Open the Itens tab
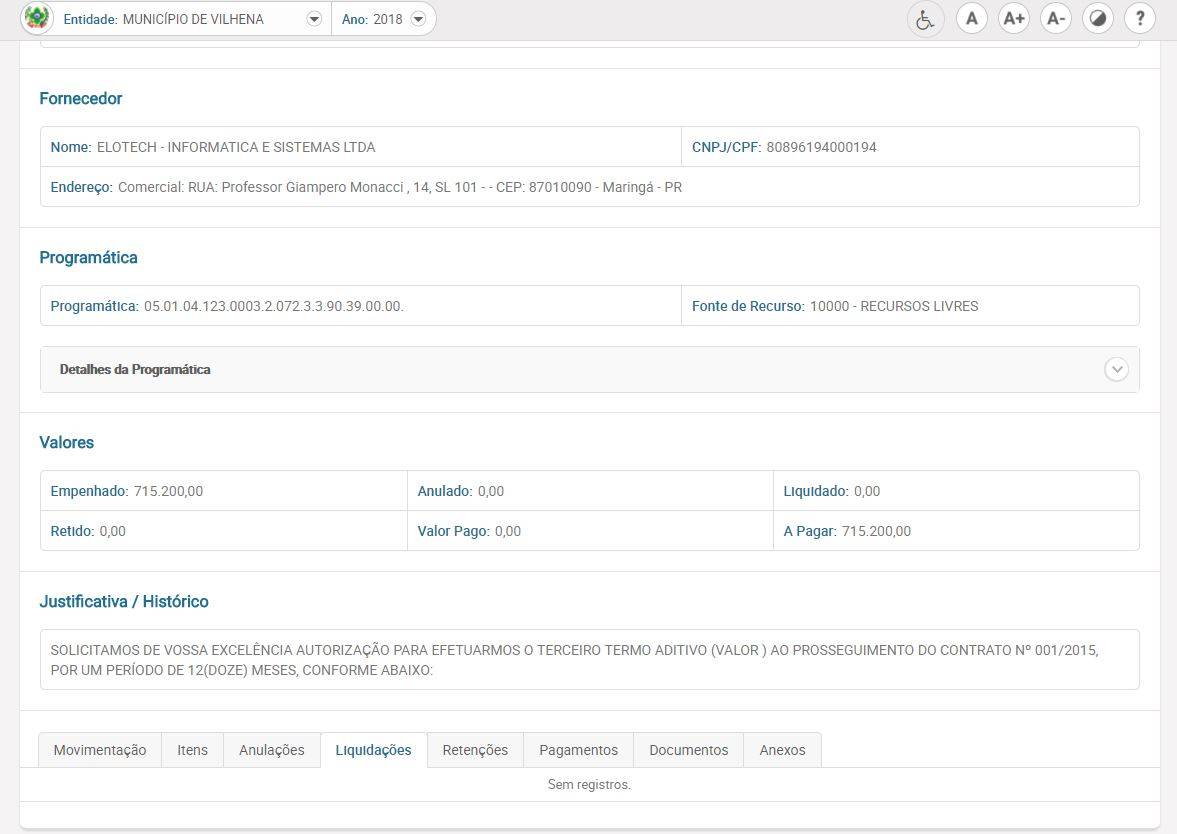Viewport: 1177px width, 834px height. click(192, 750)
